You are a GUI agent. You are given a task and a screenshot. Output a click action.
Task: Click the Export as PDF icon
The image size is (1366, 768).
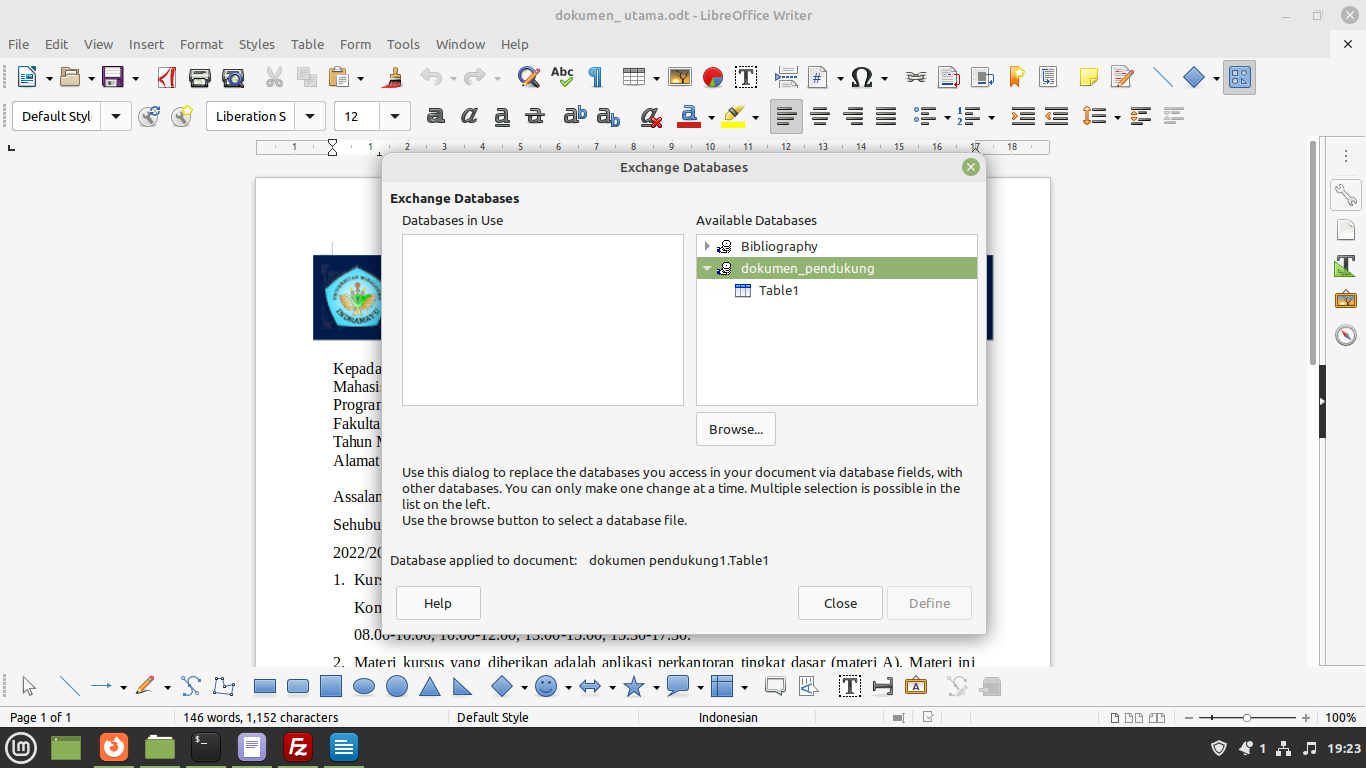167,77
